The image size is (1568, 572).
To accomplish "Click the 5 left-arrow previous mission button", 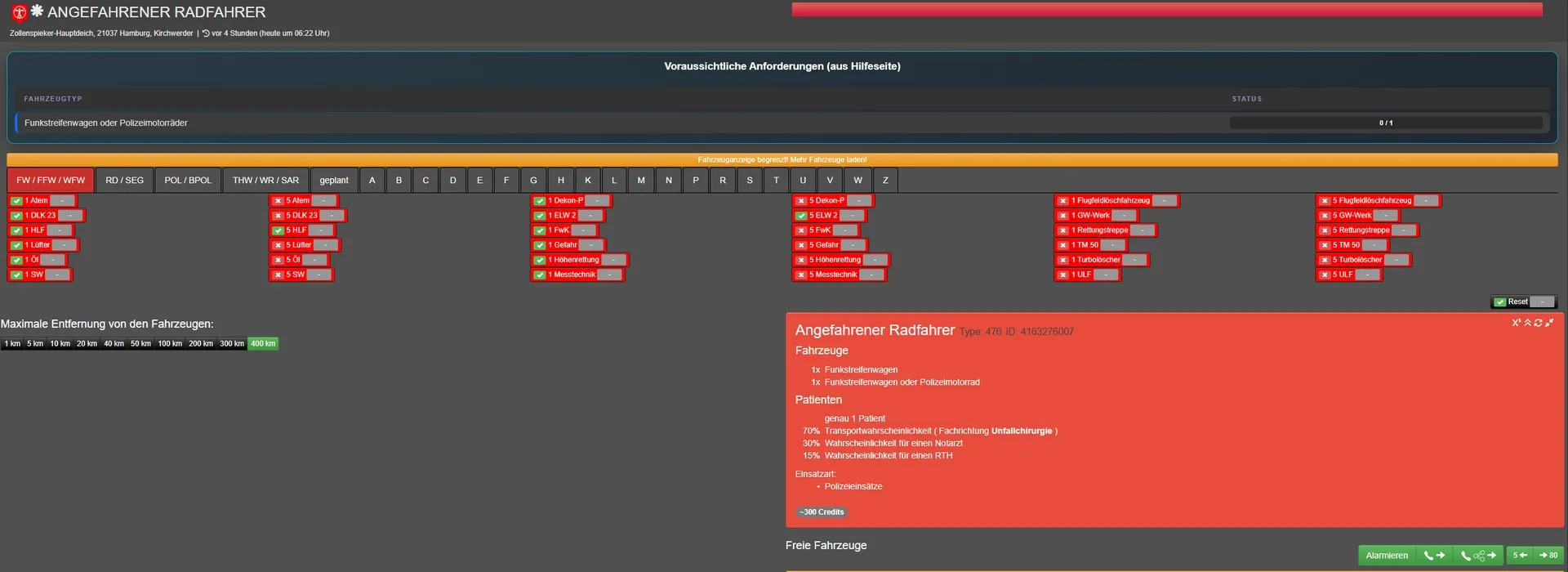I will (1520, 556).
